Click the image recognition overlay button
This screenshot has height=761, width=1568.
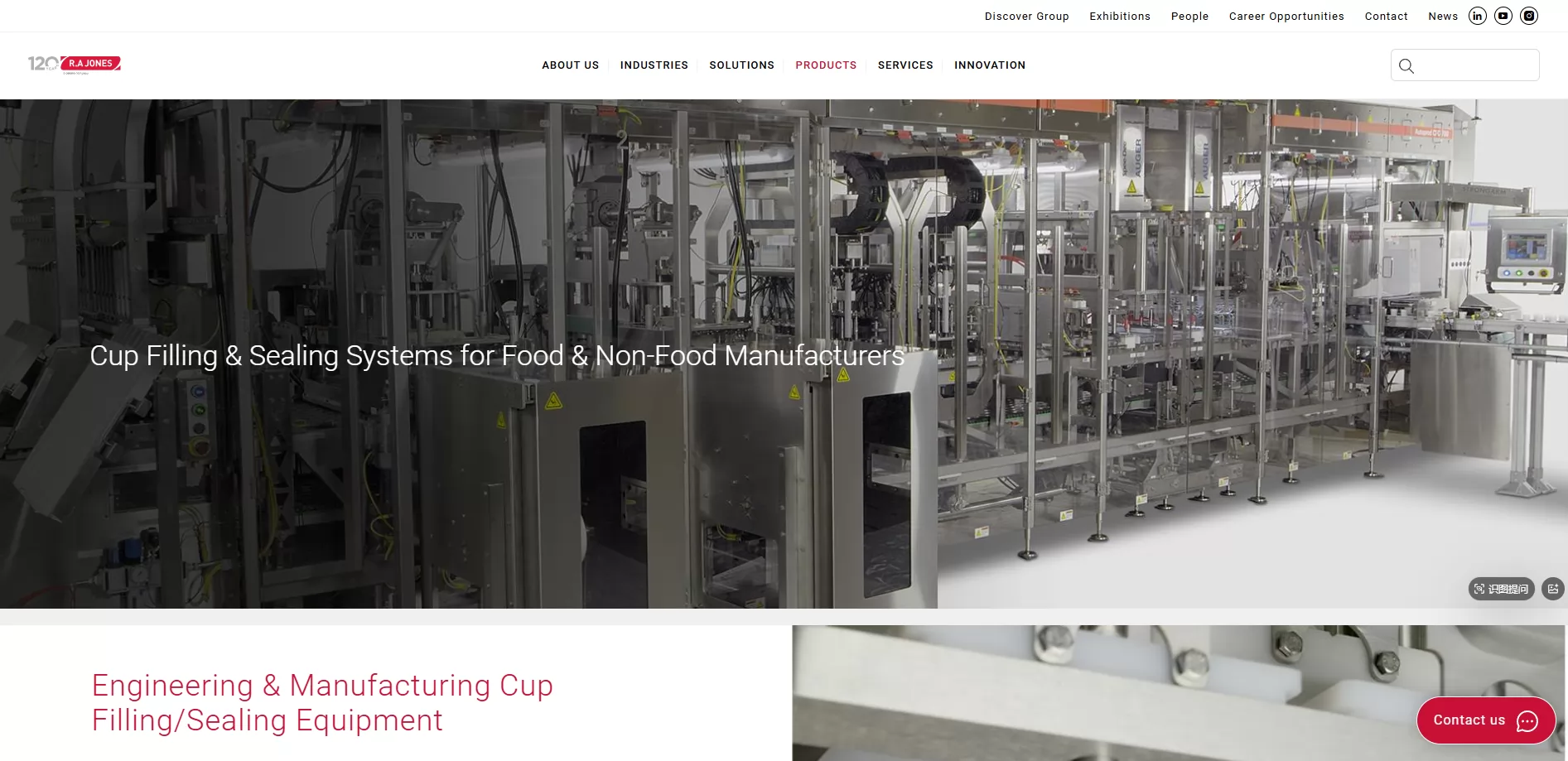(1502, 589)
